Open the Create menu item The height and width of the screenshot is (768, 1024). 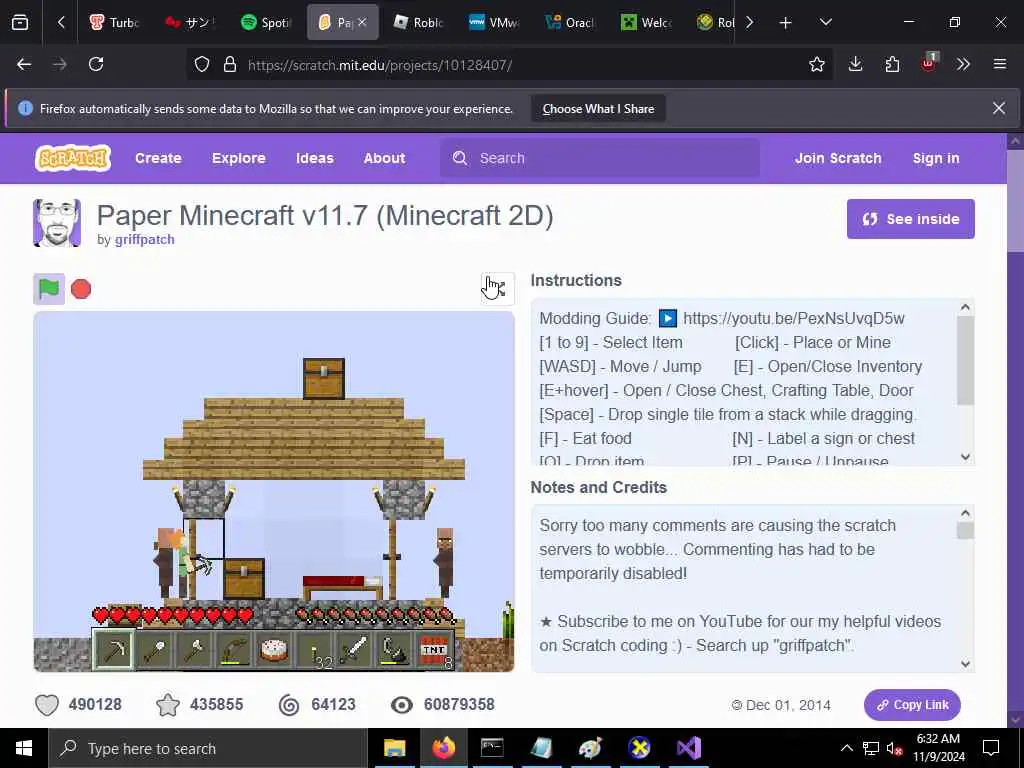[158, 158]
